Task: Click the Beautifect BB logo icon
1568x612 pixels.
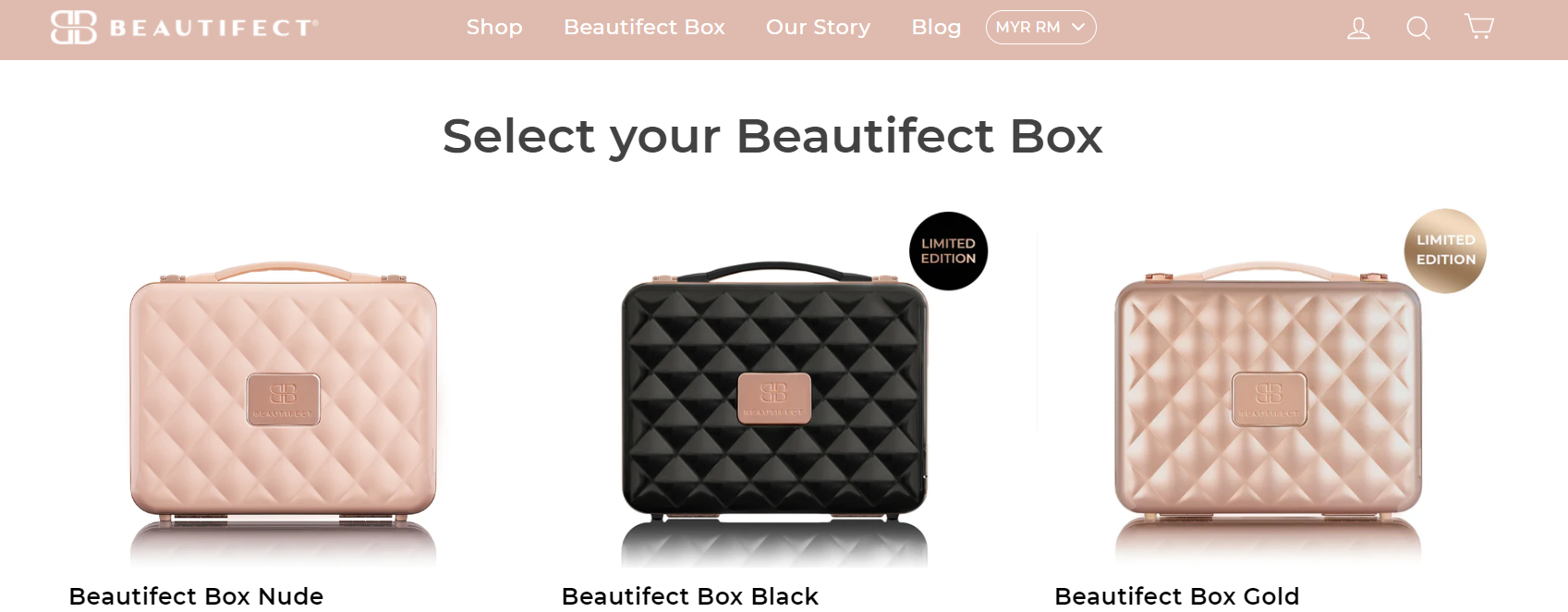Action: [x=74, y=28]
